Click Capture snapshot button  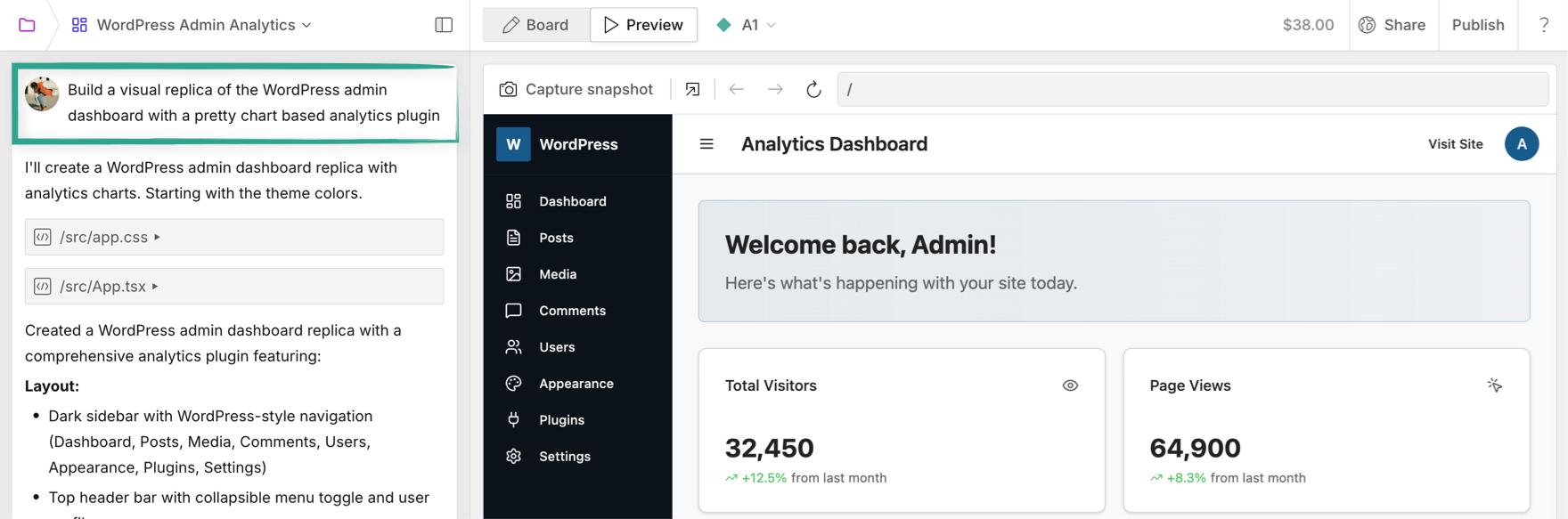coord(576,89)
